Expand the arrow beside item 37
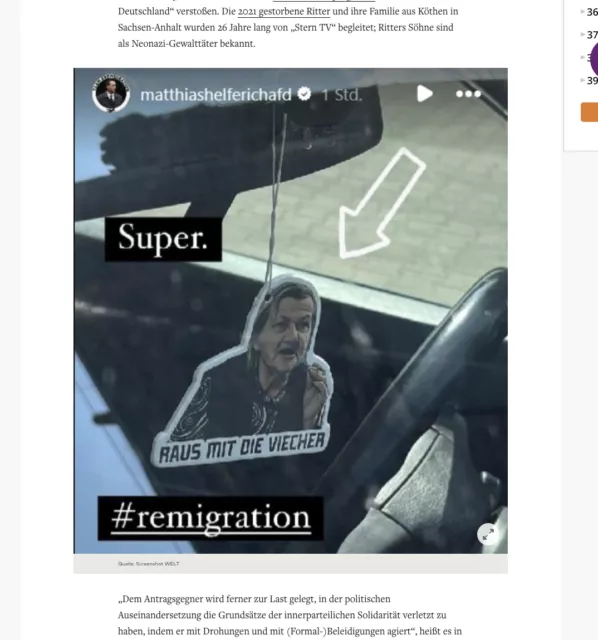598x640 pixels. point(582,35)
